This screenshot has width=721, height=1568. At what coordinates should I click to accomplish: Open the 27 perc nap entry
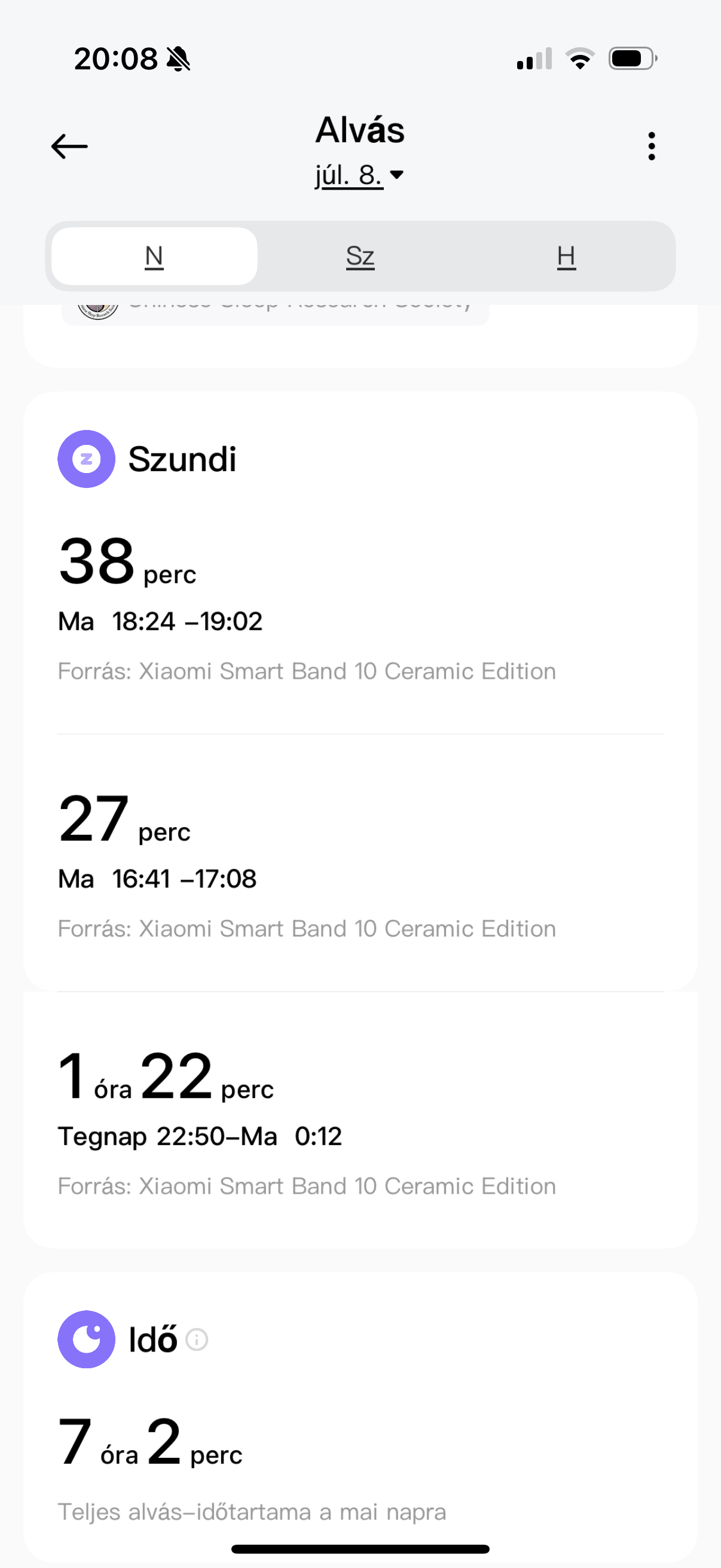[360, 863]
